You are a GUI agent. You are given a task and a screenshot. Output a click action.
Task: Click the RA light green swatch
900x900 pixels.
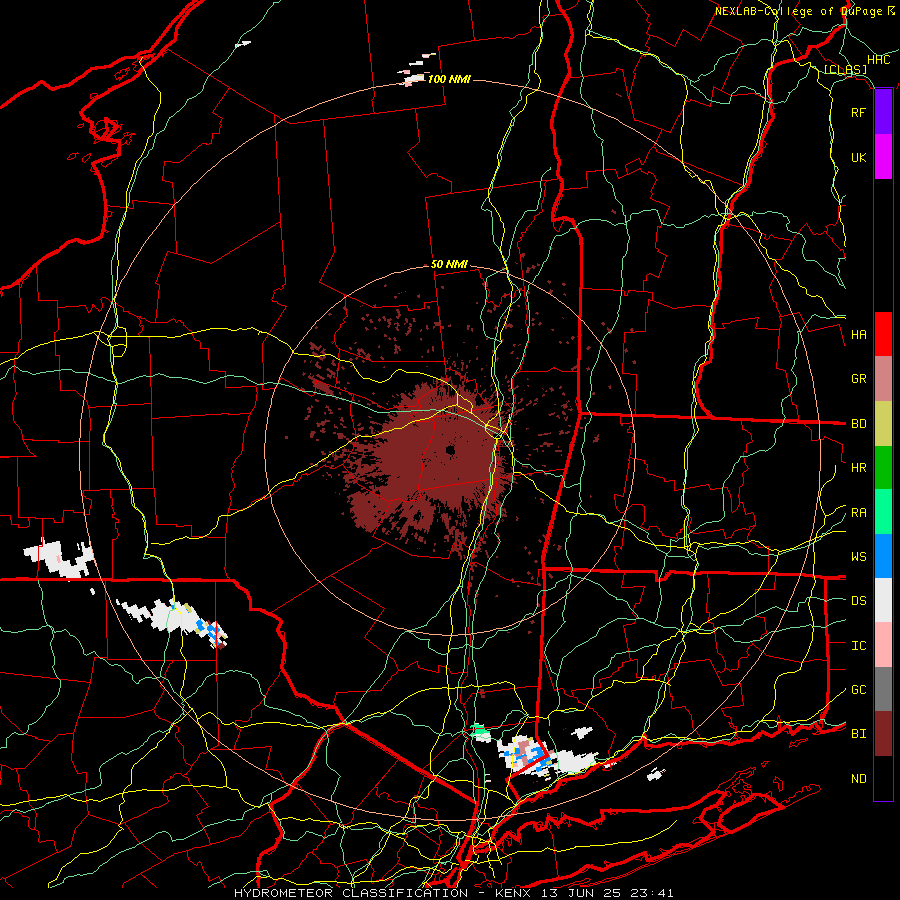(883, 512)
